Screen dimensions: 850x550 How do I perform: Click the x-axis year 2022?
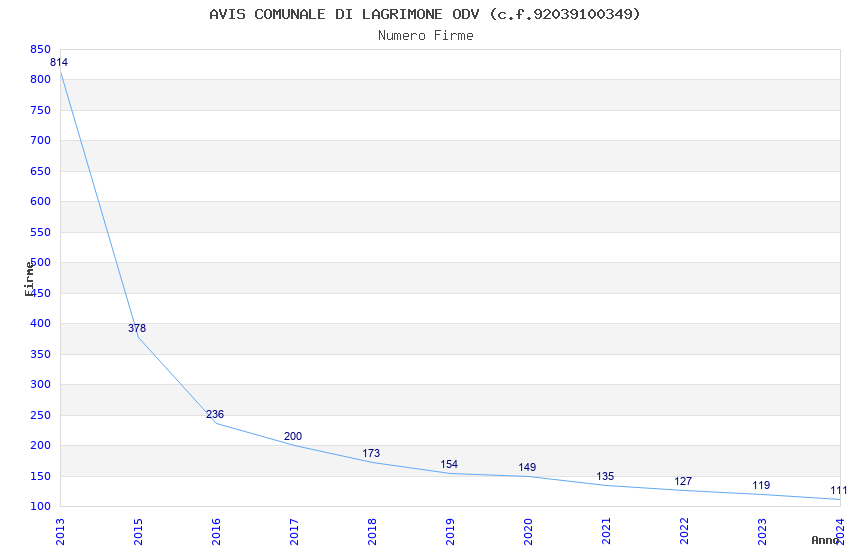pyautogui.click(x=685, y=532)
